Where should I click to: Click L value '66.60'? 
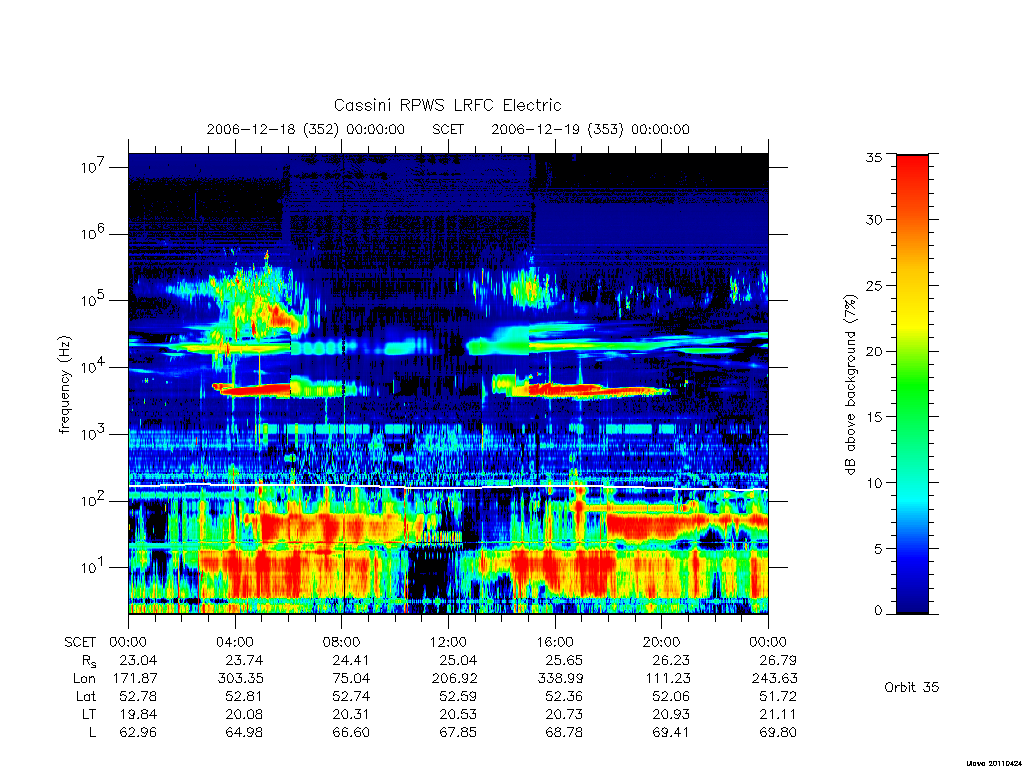351,732
